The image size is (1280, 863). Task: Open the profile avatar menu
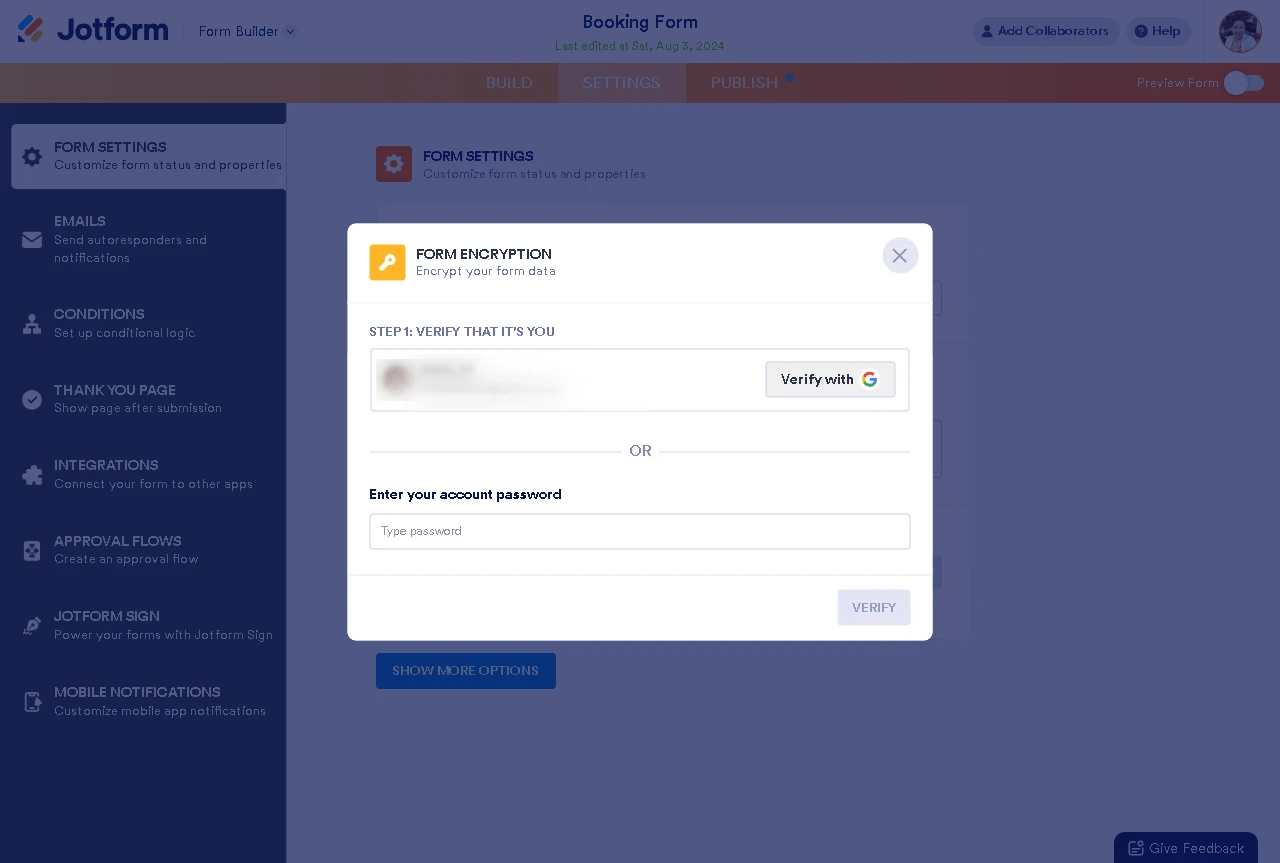[1240, 31]
